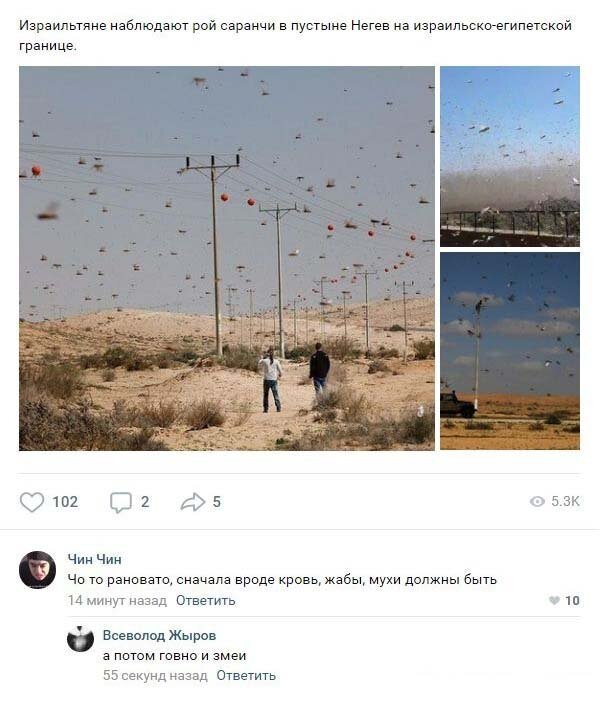
Task: Visit the Чин Чин profile name link
Action: click(95, 560)
